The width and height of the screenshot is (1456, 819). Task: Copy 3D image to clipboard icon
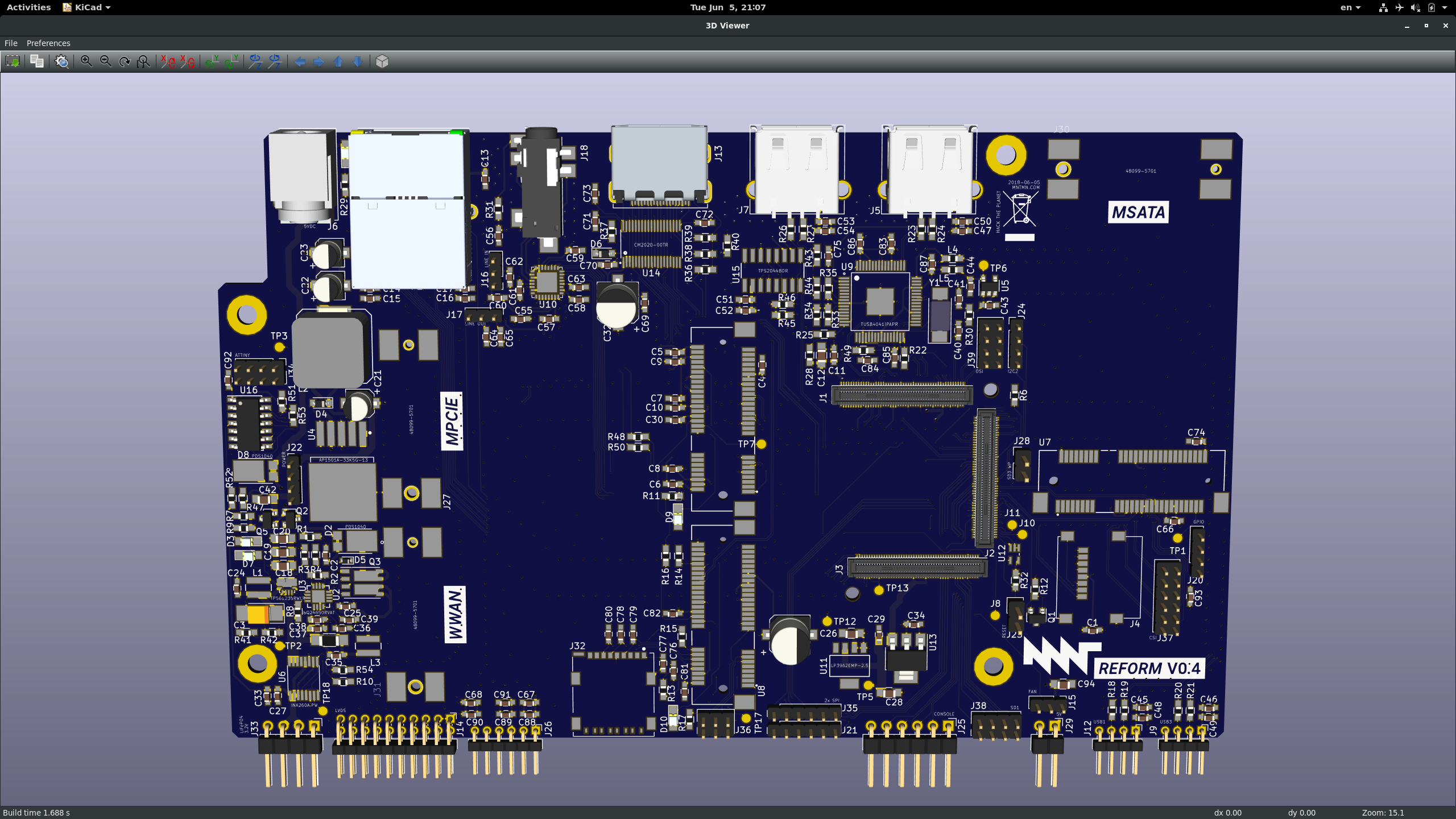point(37,61)
